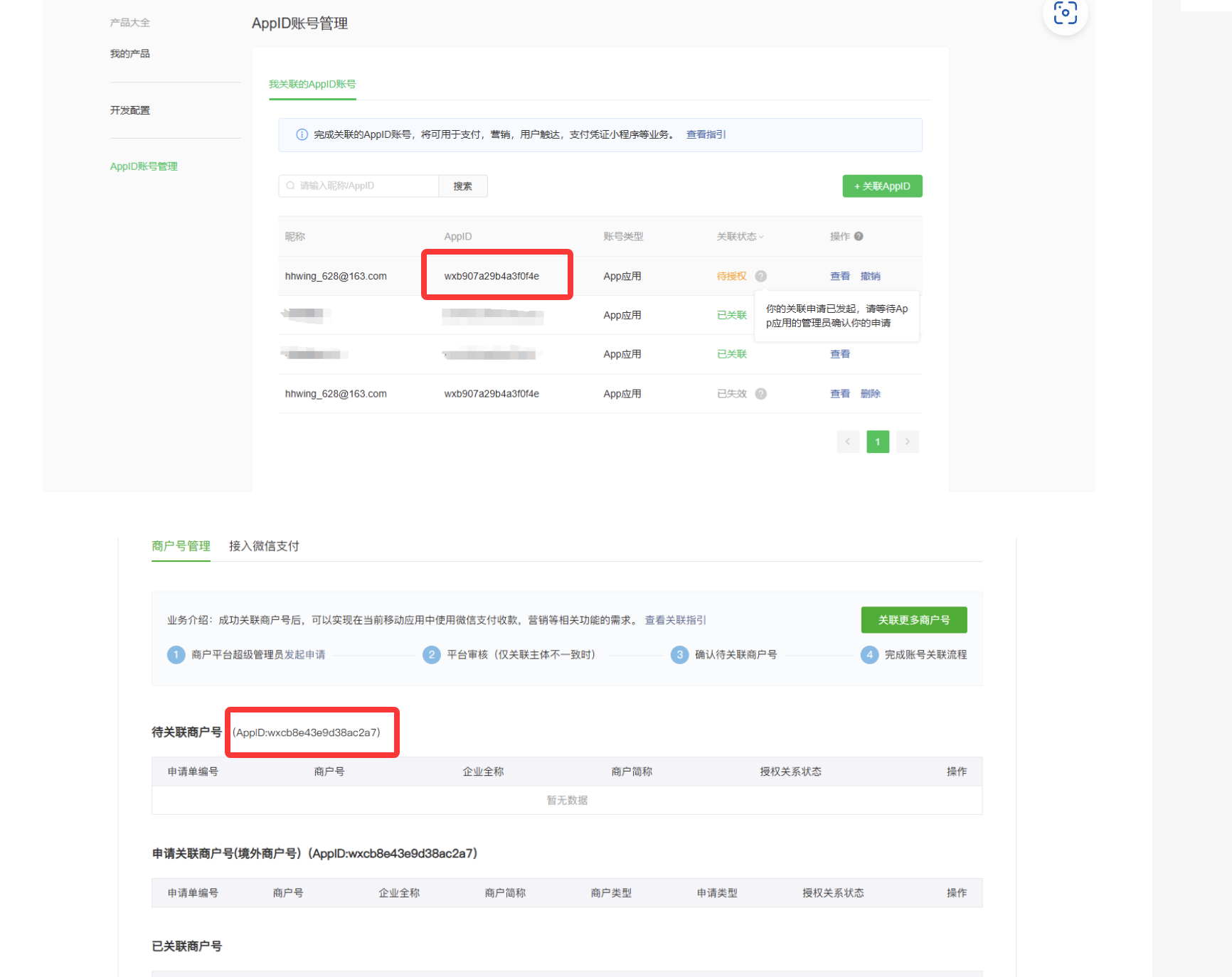
Task: Open 我的产品 in the sidebar
Action: pyautogui.click(x=129, y=54)
